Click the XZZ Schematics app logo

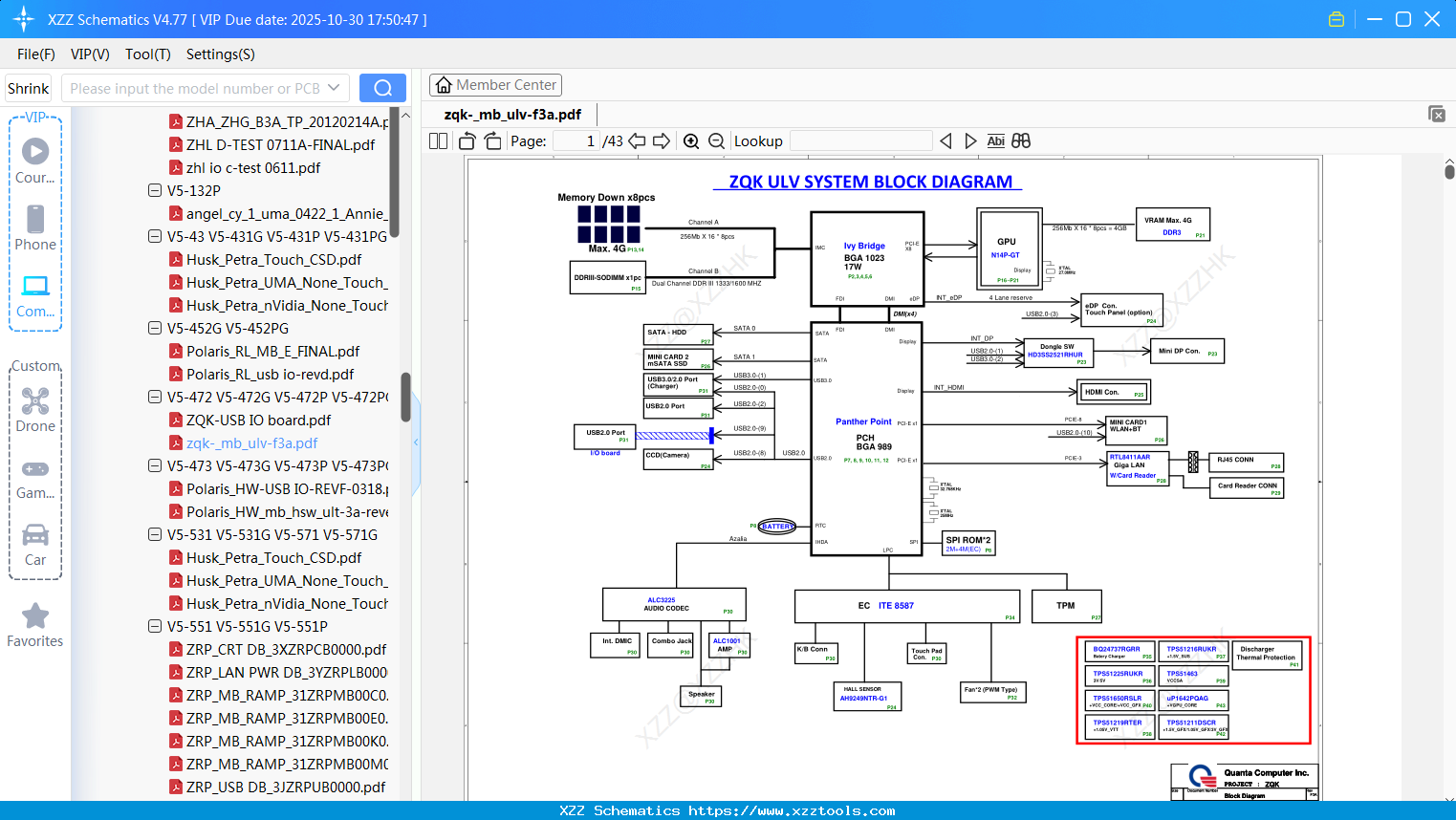(24, 19)
